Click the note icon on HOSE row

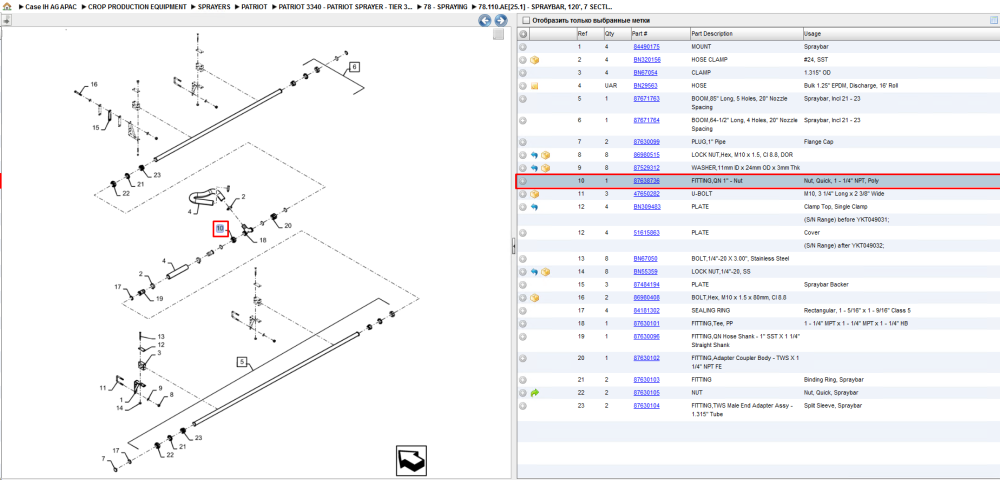535,85
